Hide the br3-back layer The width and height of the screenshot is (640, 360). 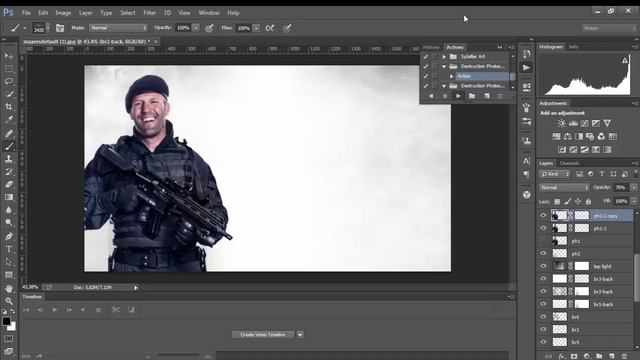[x=543, y=279]
